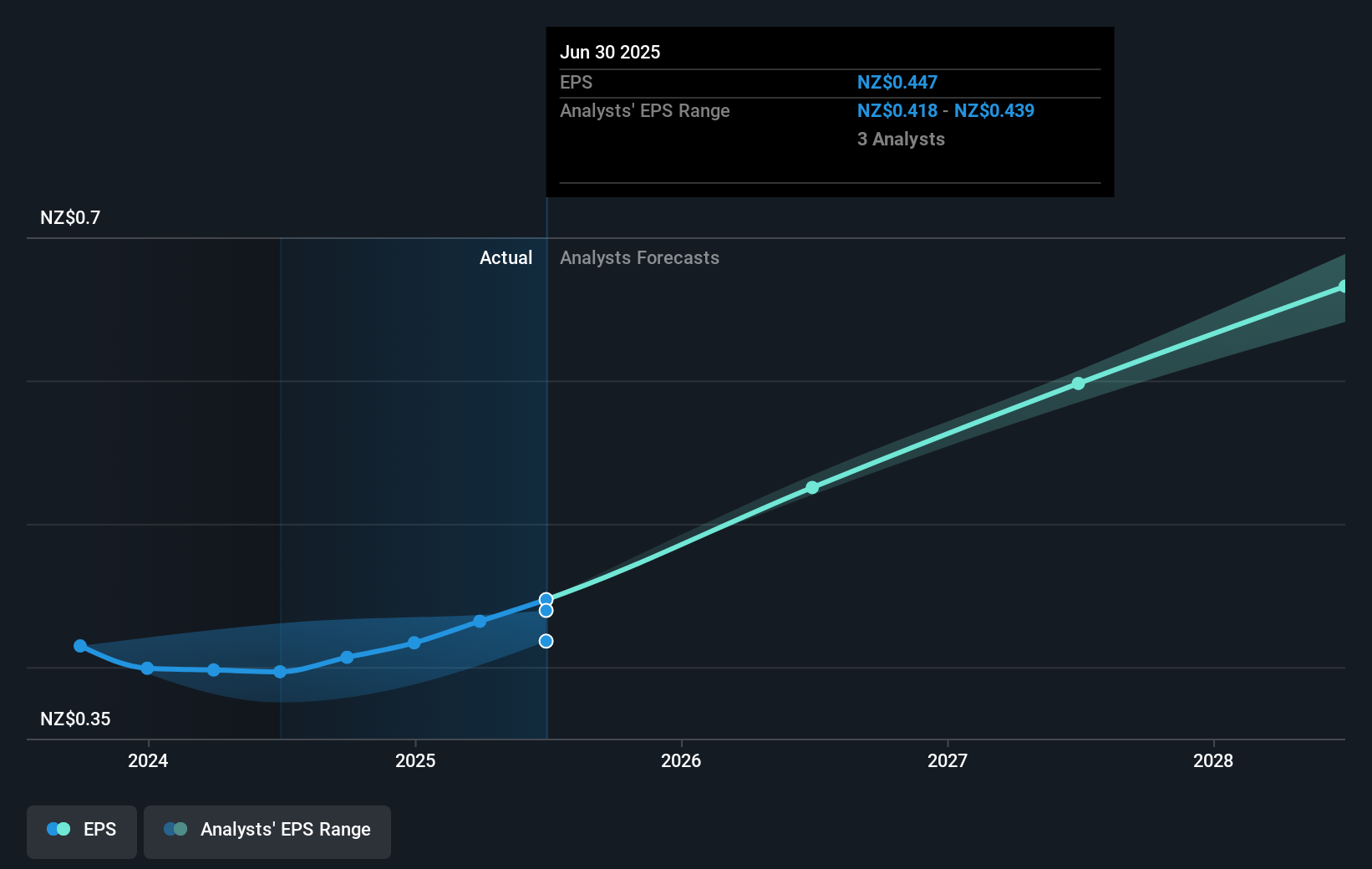Screen dimensions: 1372x869
Task: Click the mid-2027 forecast data point
Action: 1078,384
